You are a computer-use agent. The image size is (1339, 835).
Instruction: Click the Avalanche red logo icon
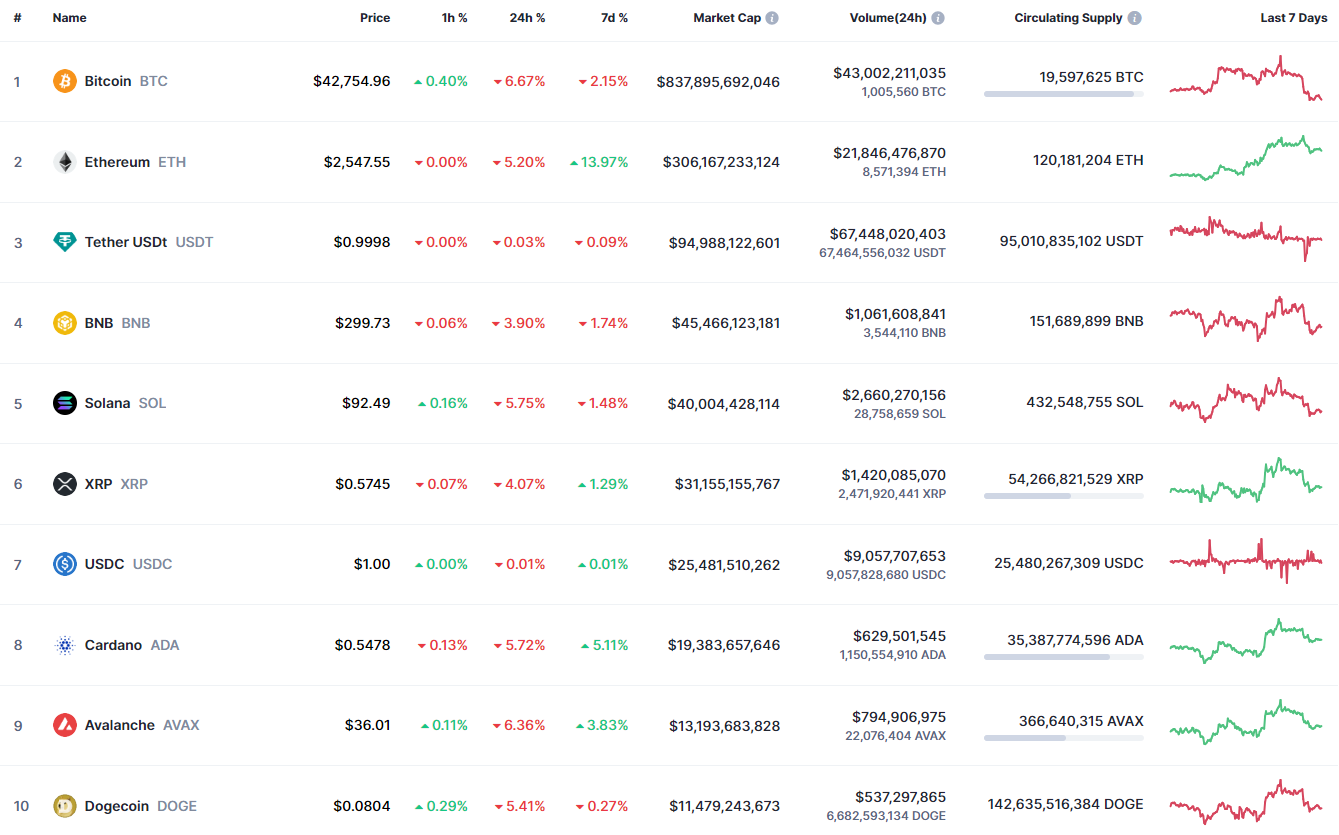pyautogui.click(x=65, y=725)
